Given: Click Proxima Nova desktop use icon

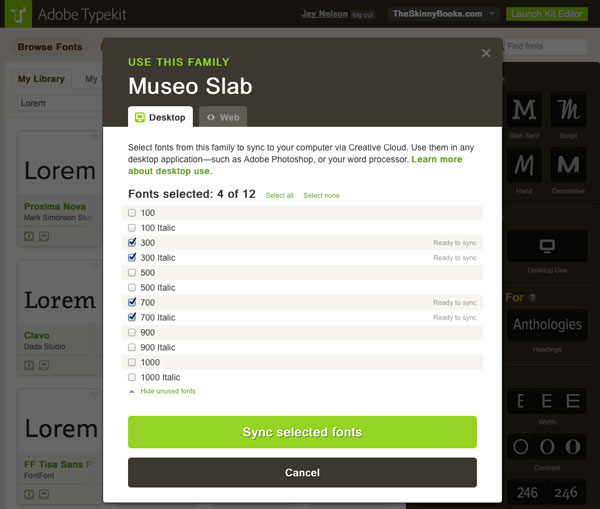Looking at the screenshot, I should pos(44,237).
